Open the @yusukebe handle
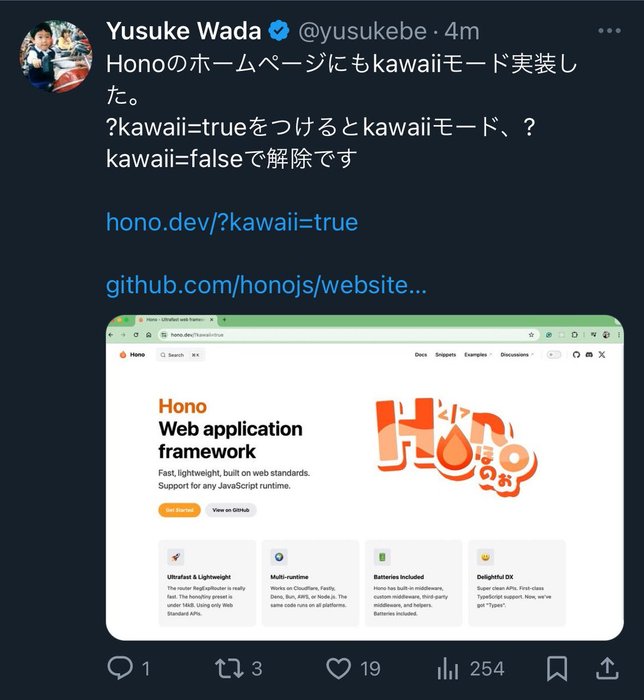The image size is (644, 700). [x=363, y=31]
